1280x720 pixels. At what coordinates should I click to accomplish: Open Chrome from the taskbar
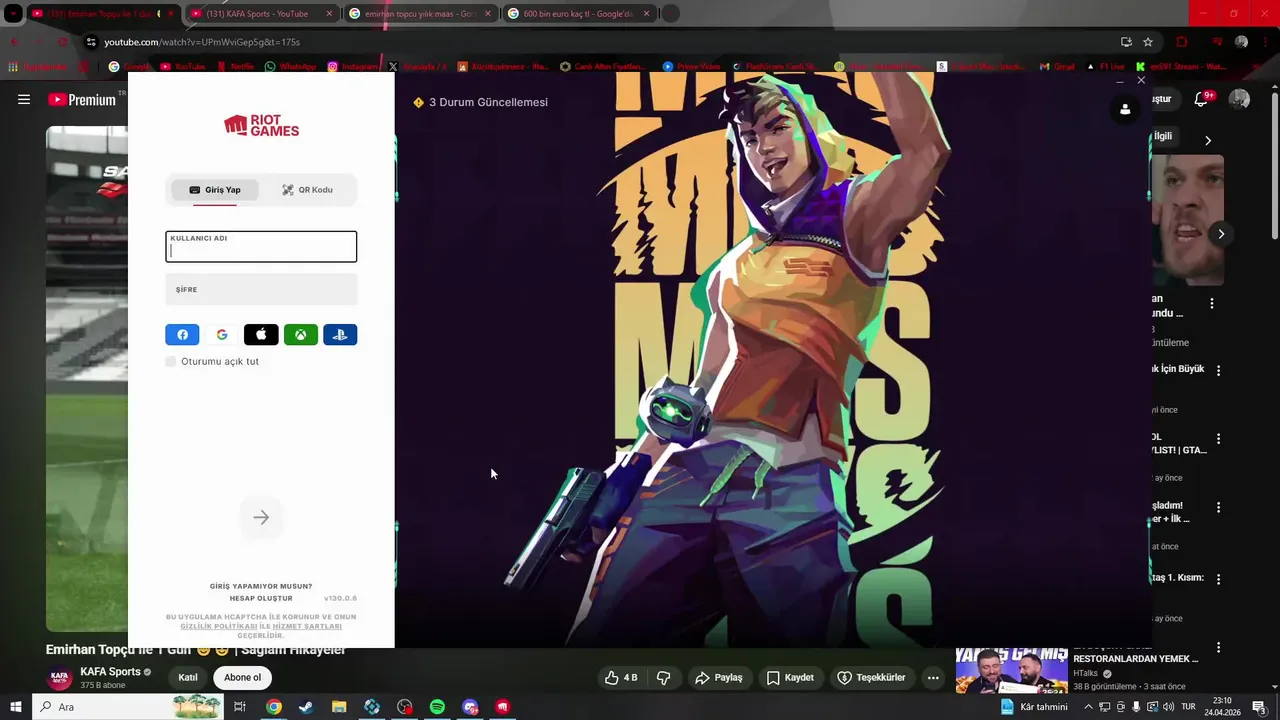click(273, 707)
